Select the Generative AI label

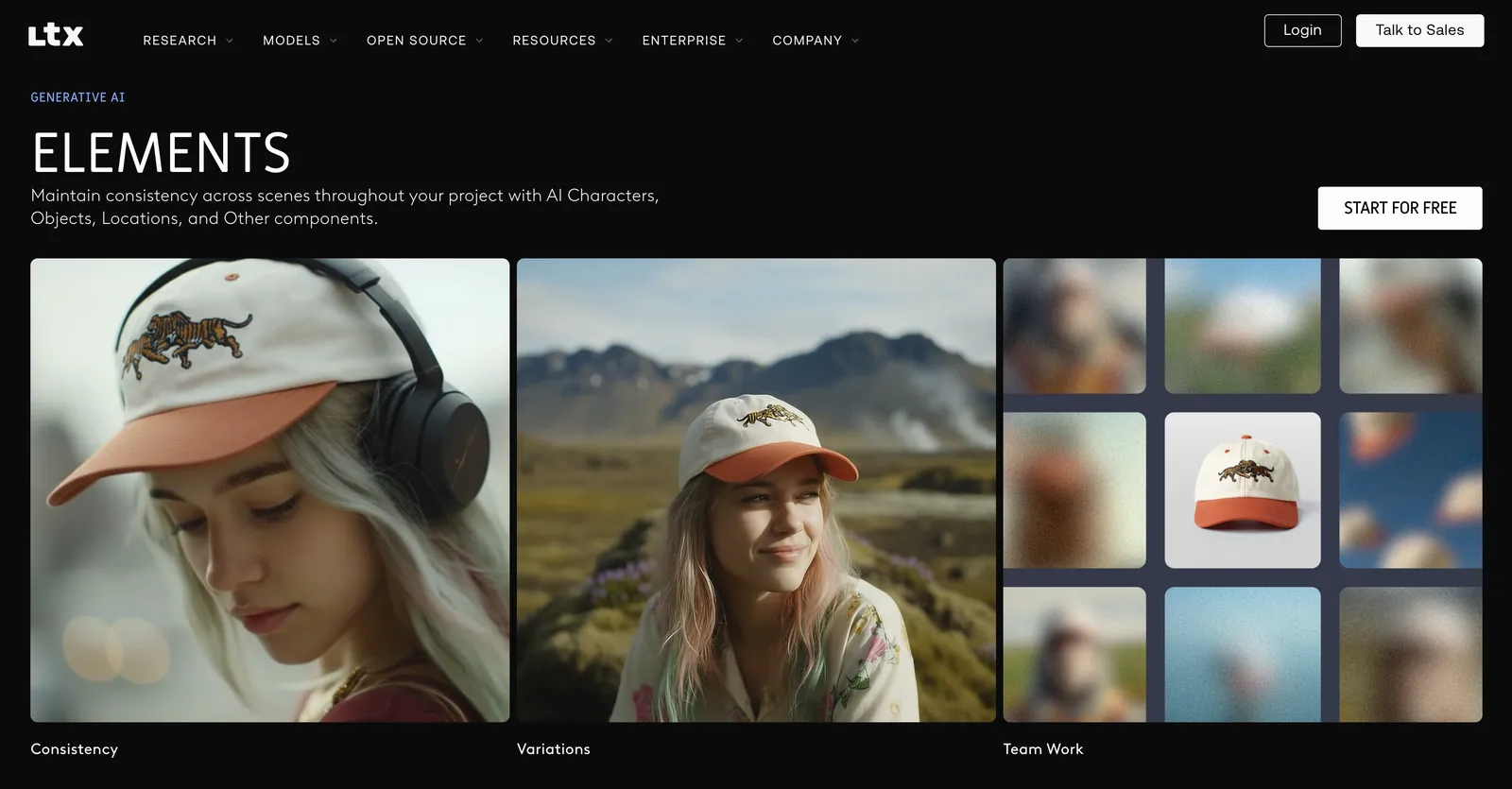77,97
